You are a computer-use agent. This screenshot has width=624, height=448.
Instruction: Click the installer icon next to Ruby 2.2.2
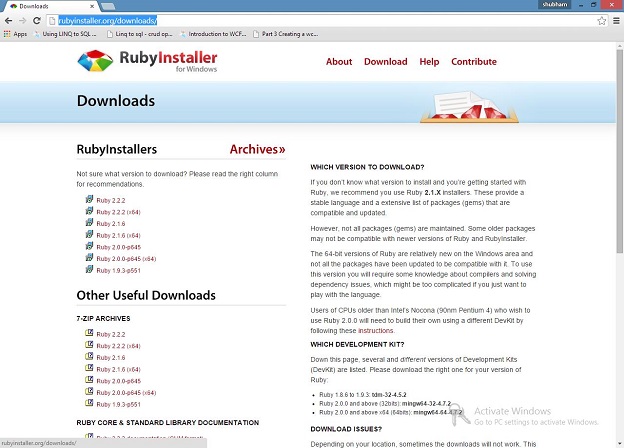[89, 199]
